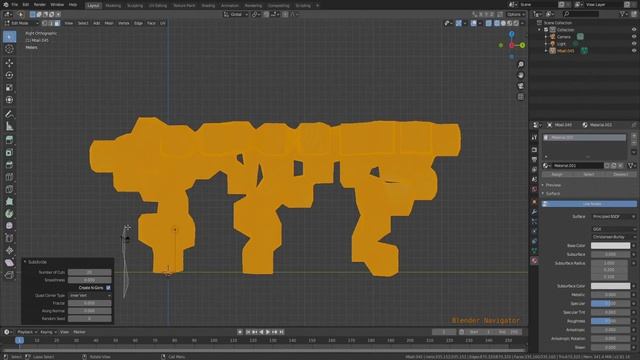Select the Rip Region tool
The image size is (640, 360).
pyautogui.click(x=9, y=275)
